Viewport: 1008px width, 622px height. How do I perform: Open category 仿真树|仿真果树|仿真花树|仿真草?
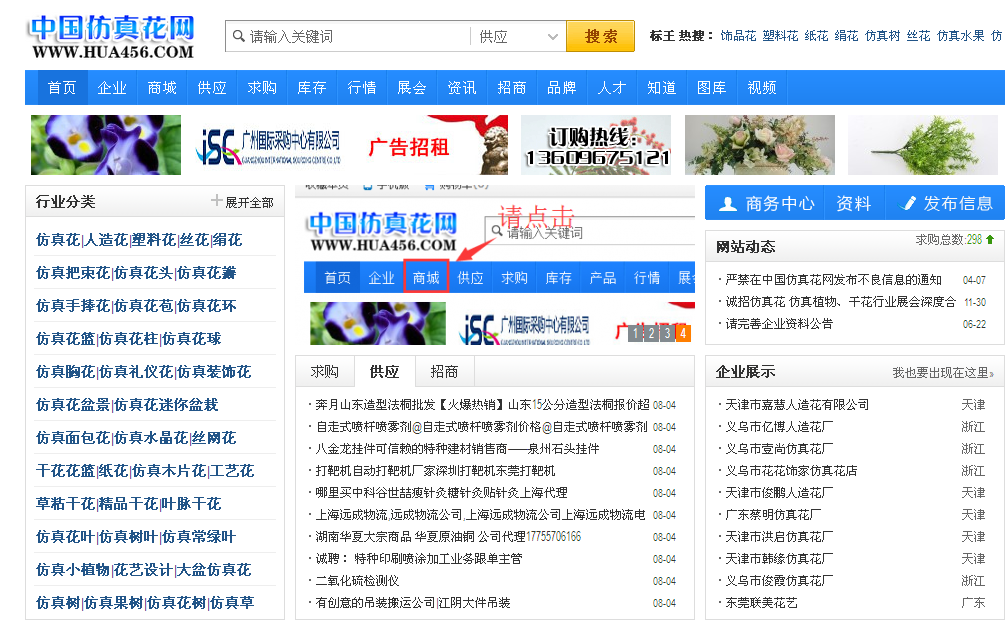pyautogui.click(x=145, y=603)
